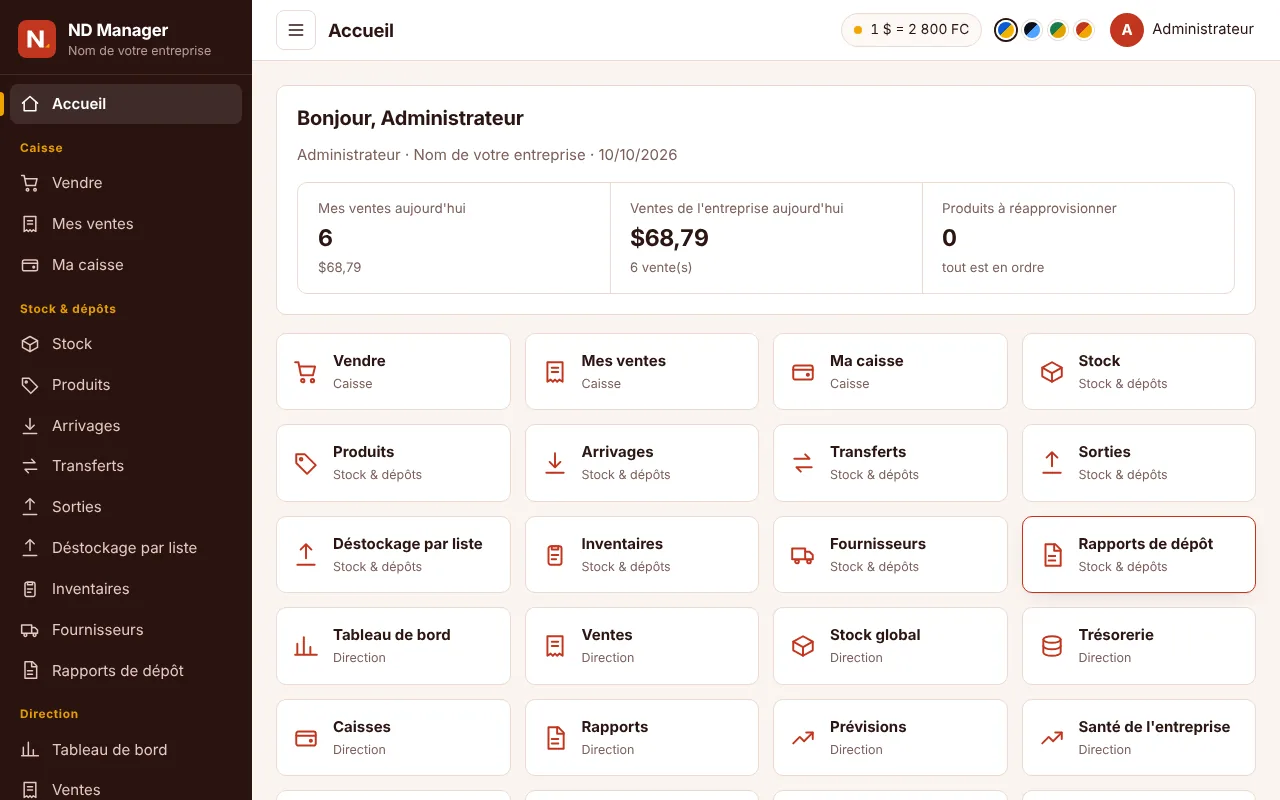Open the Santé de l'entreprise card
1280x800 pixels.
tap(1139, 738)
